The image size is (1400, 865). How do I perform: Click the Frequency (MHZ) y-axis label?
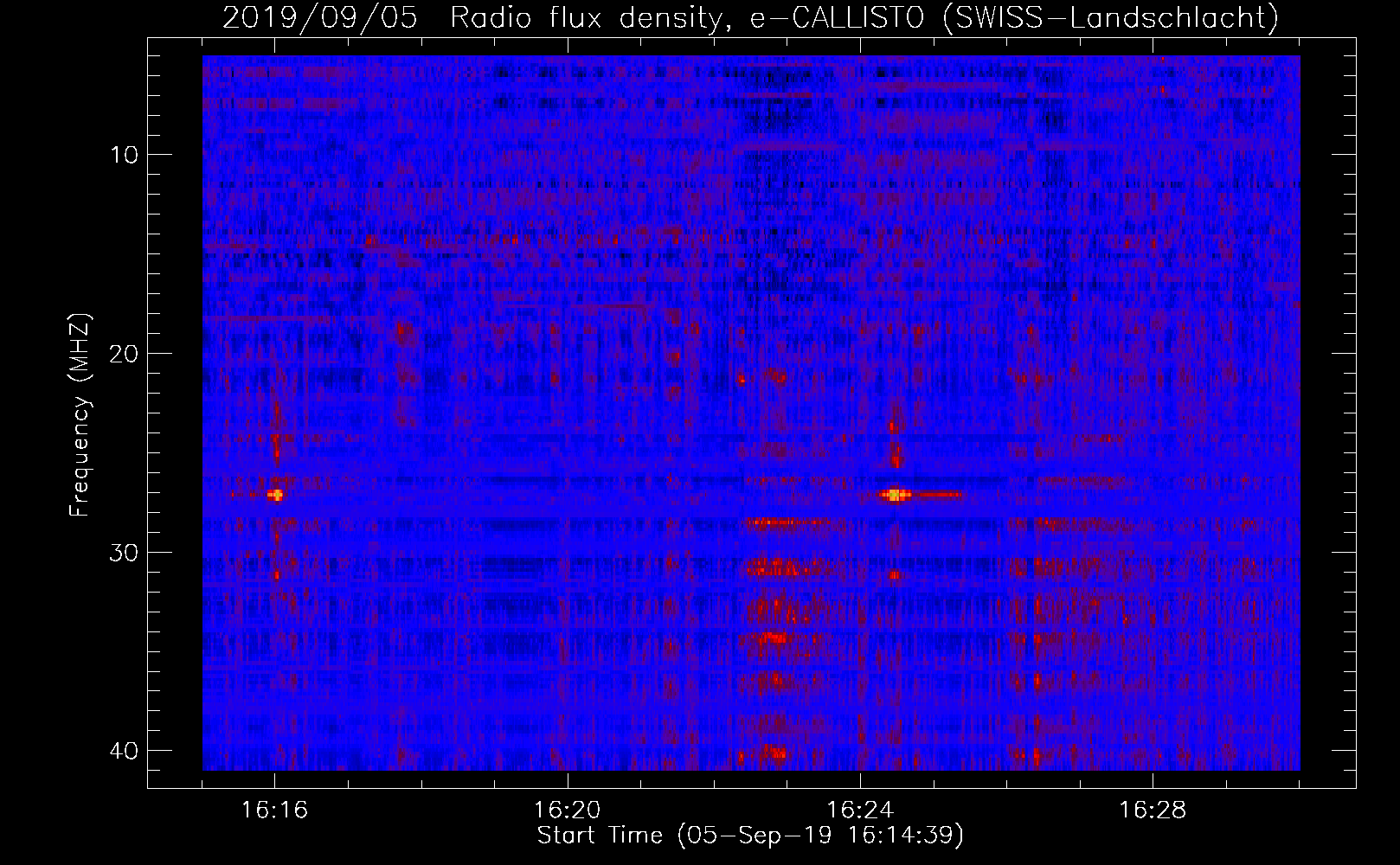80,415
